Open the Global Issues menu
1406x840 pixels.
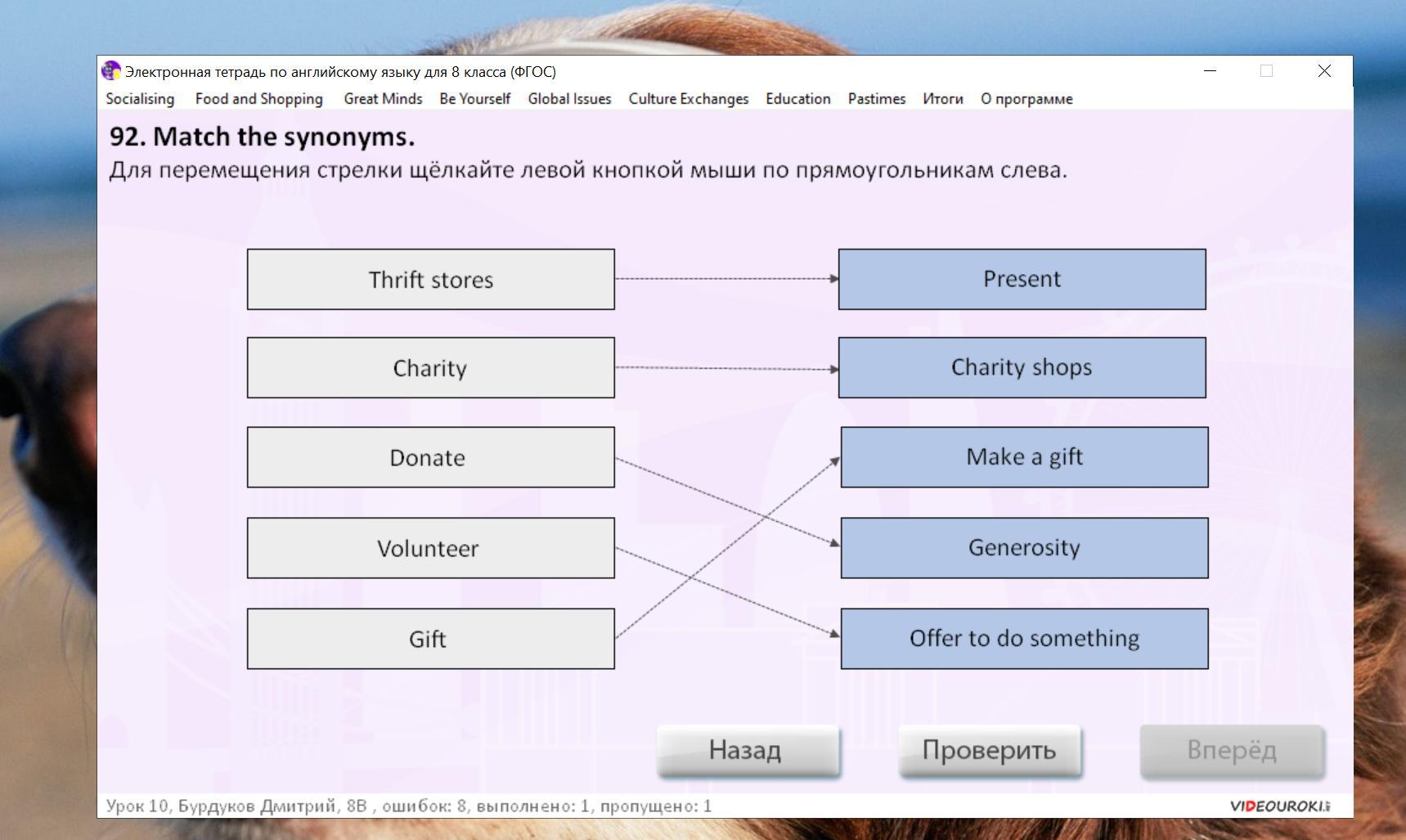(569, 99)
